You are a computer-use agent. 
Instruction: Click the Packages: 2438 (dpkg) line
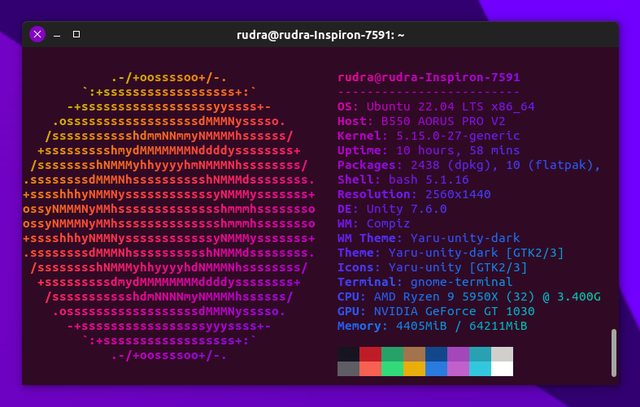[469, 165]
